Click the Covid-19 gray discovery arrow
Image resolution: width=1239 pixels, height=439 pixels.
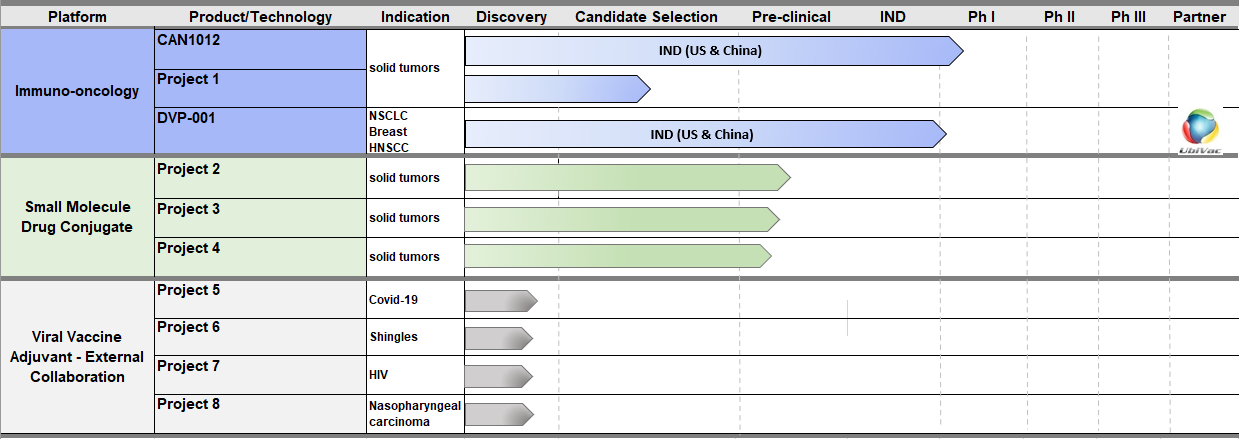[x=501, y=300]
